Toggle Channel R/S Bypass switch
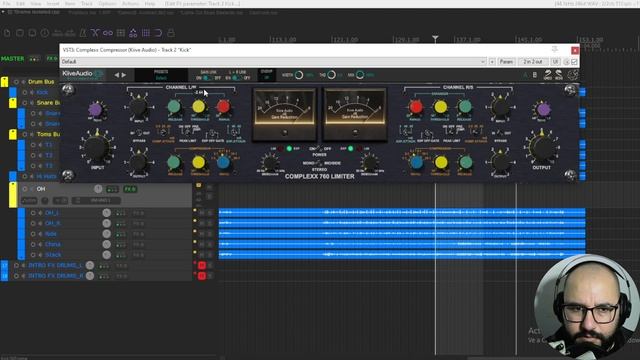Image resolution: width=640 pixels, height=360 pixels. tap(500, 134)
